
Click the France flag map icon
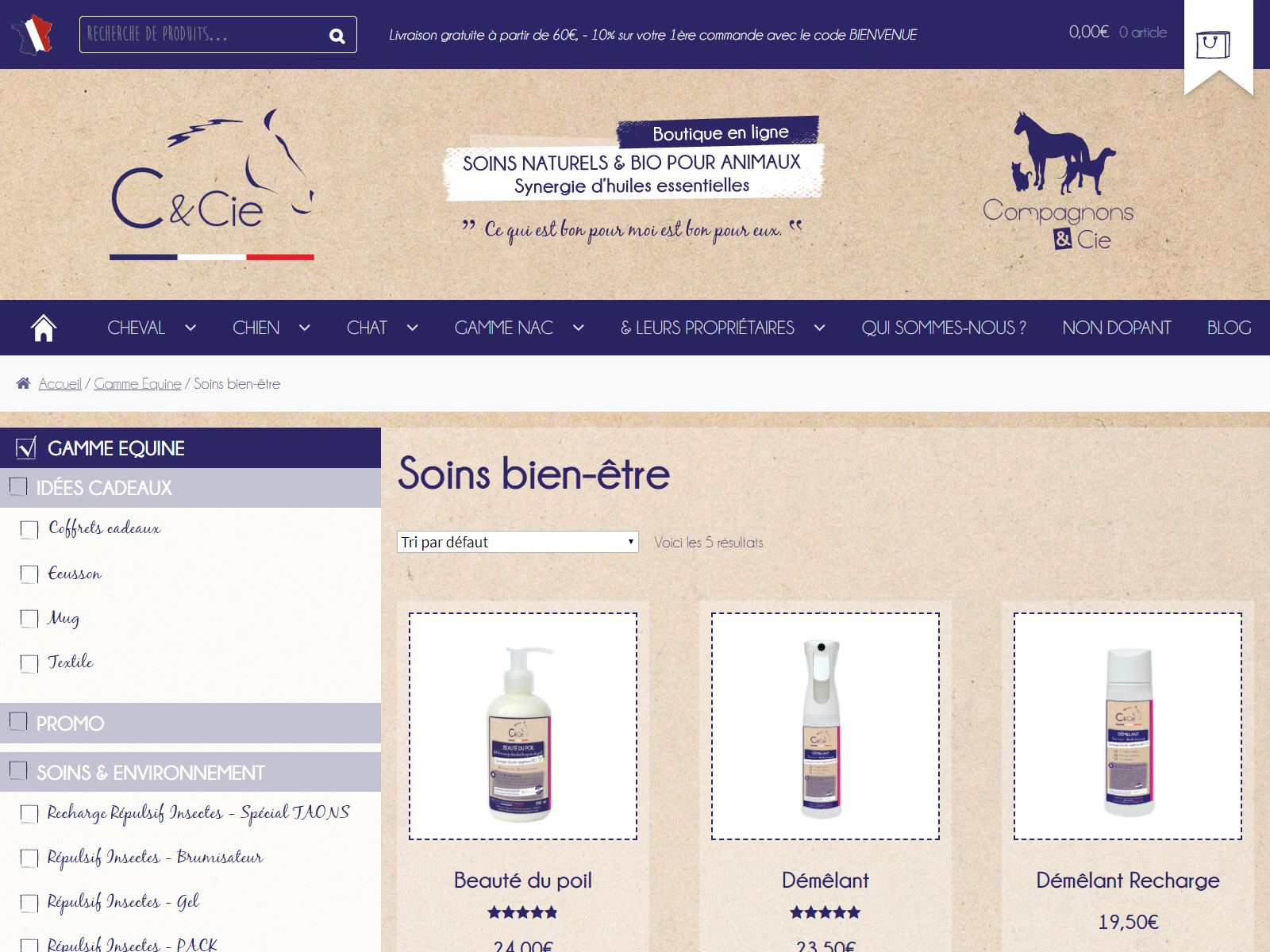pos(32,35)
